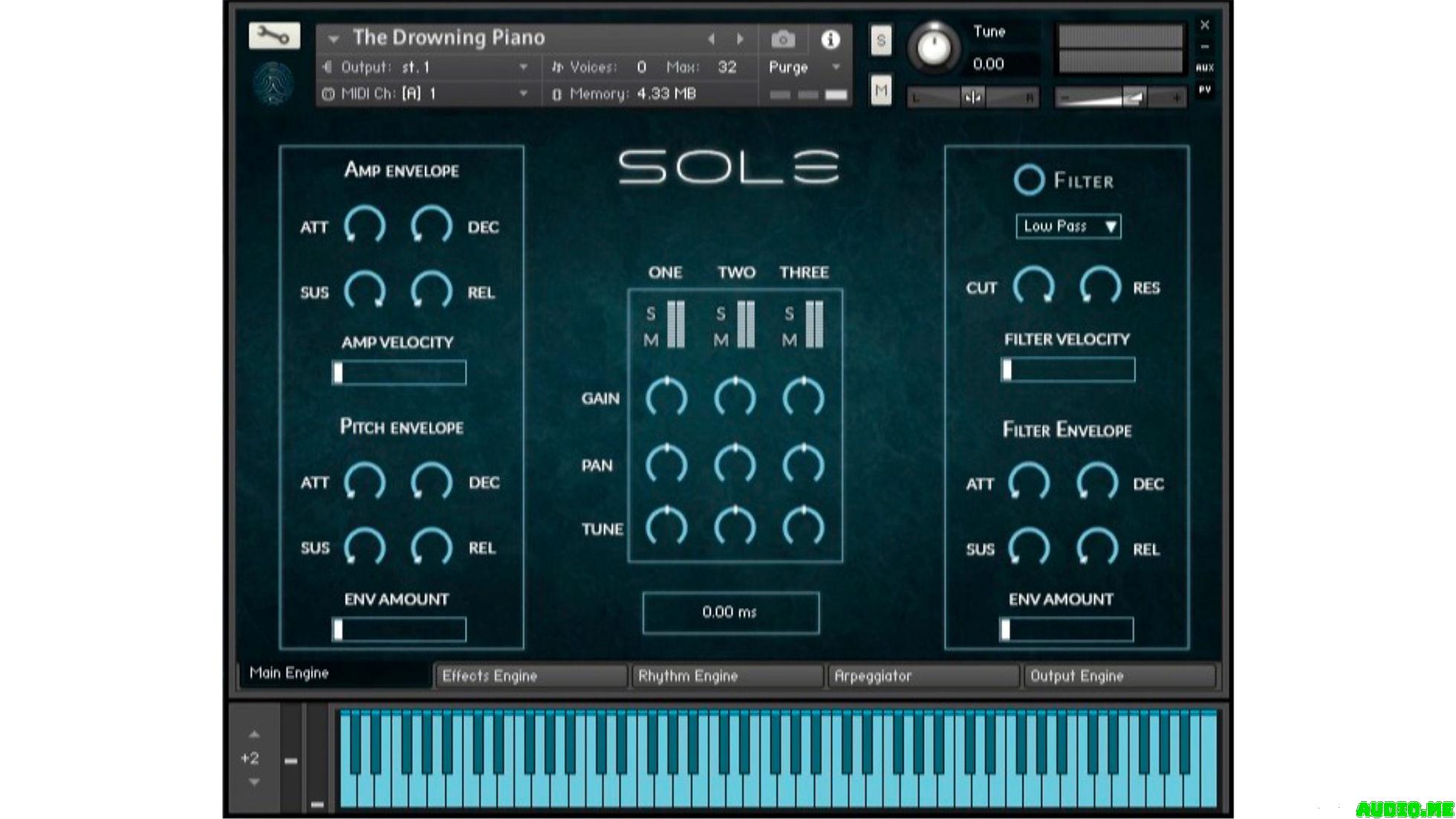Click the PV button in header
The height and width of the screenshot is (819, 1456).
[x=1205, y=89]
